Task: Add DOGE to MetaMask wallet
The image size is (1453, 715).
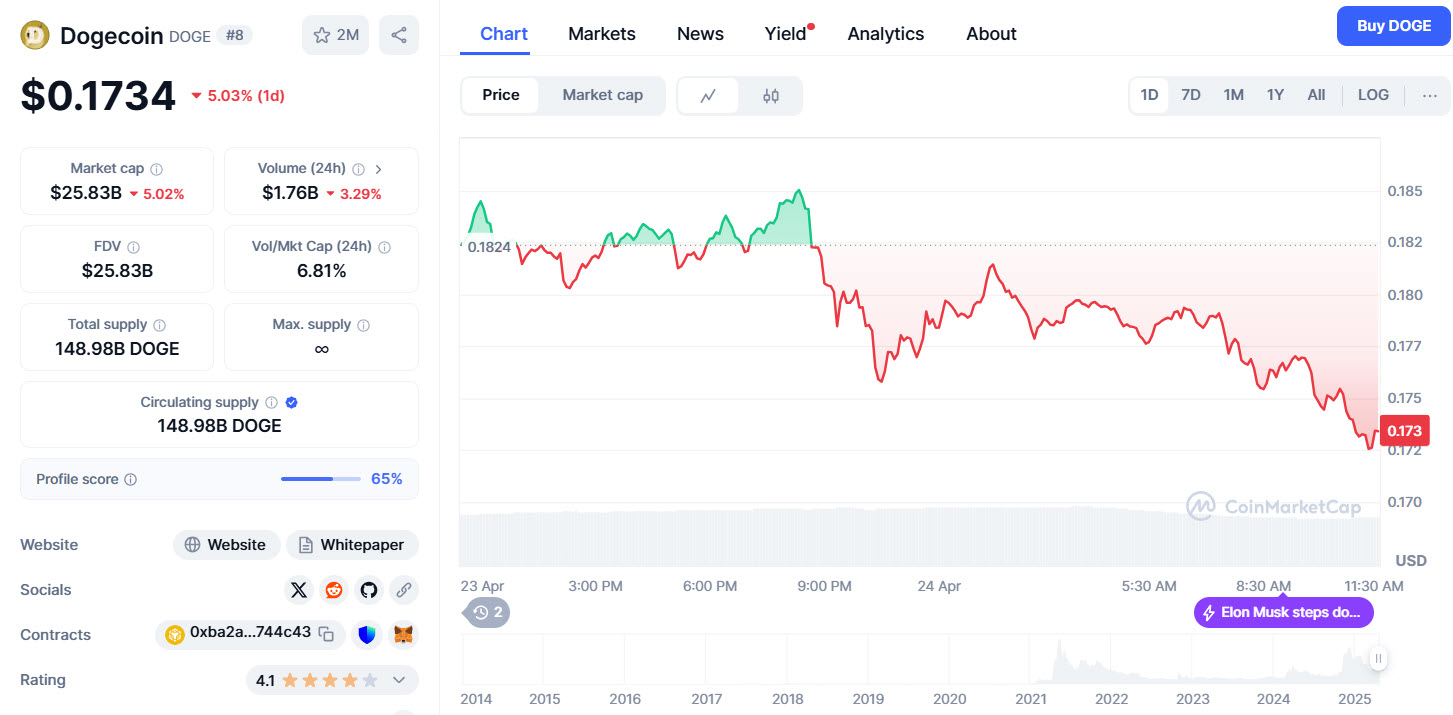Action: (x=403, y=634)
